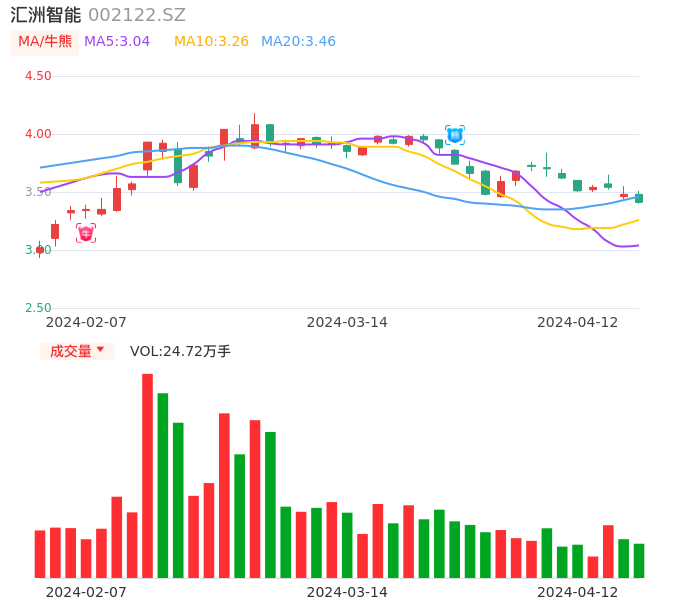Click the red triangle beside 成交量

click(x=100, y=350)
